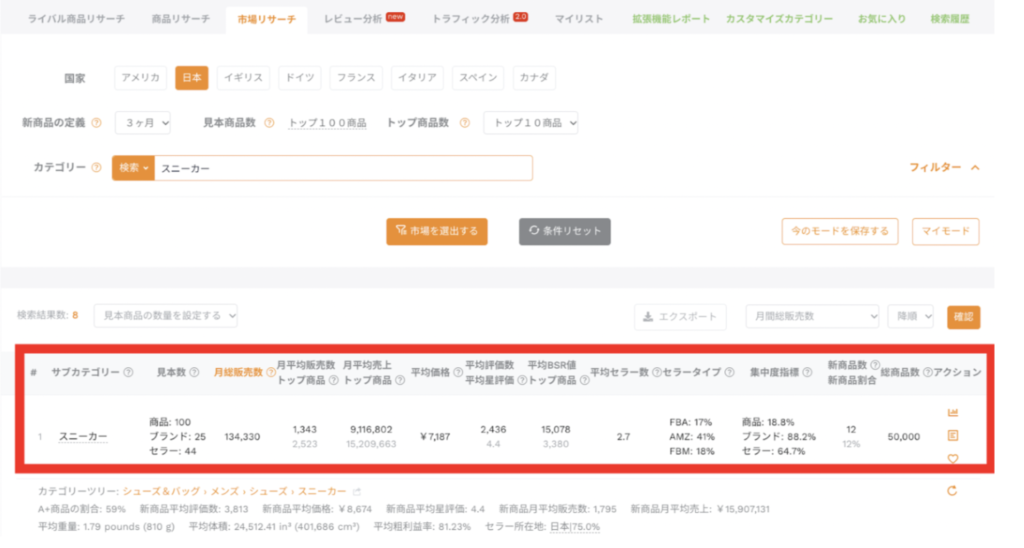This screenshot has width=1024, height=548.
Task: Click the refresh icon below the actions
Action: point(952,491)
